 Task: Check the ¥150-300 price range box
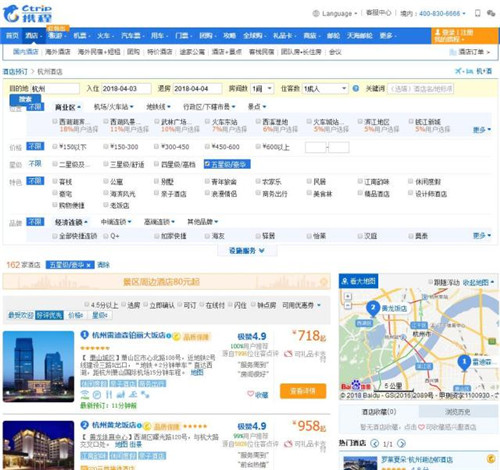pyautogui.click(x=106, y=146)
